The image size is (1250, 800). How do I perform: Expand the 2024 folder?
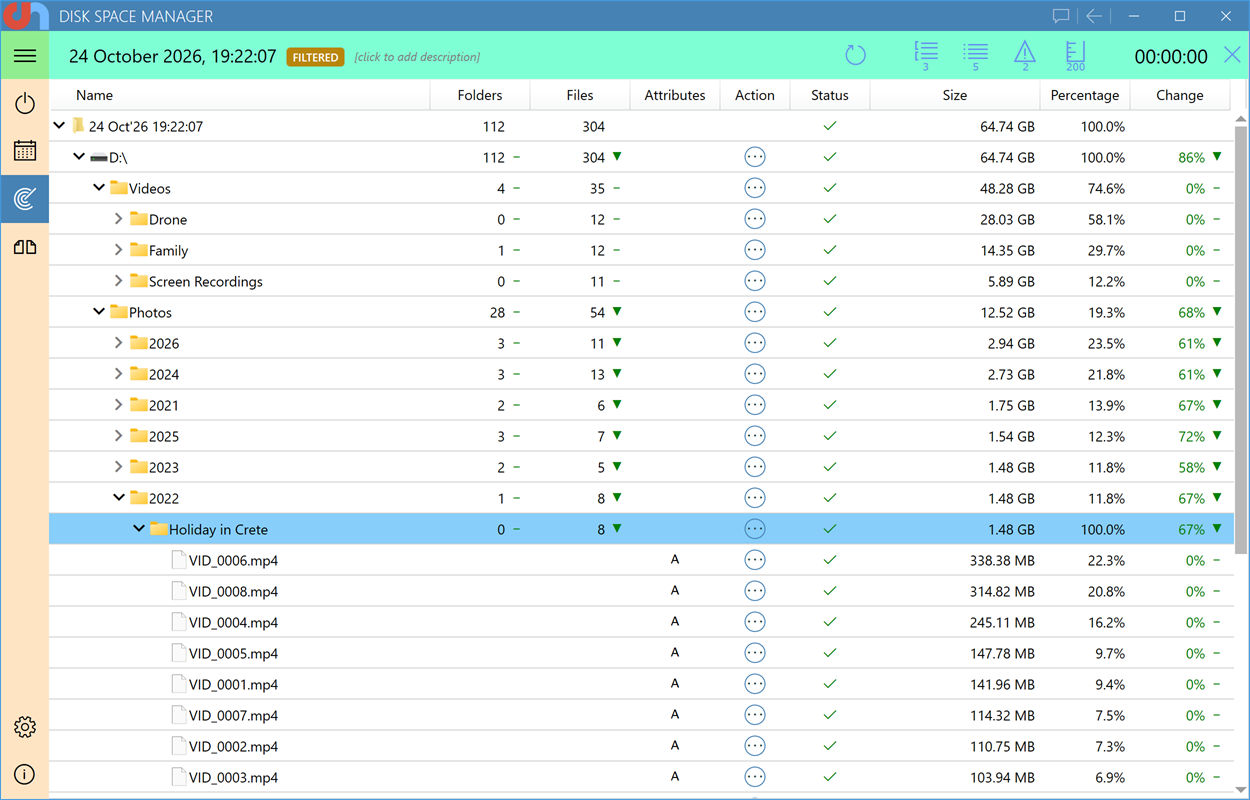119,374
